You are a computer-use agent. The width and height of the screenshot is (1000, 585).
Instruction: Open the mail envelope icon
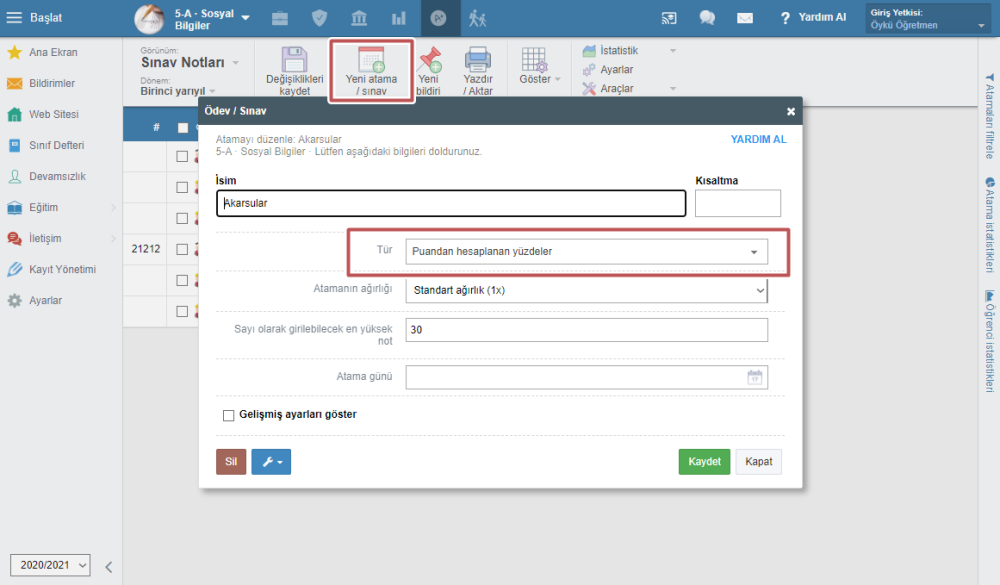(745, 18)
